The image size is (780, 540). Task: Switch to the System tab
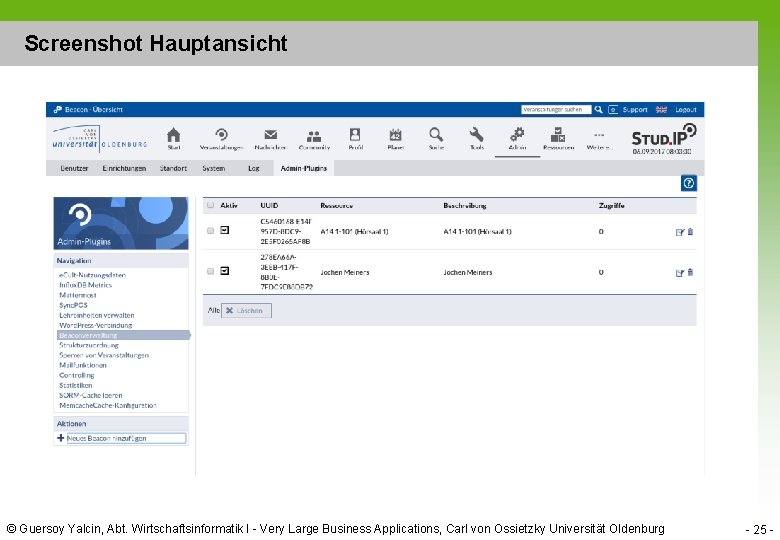213,169
